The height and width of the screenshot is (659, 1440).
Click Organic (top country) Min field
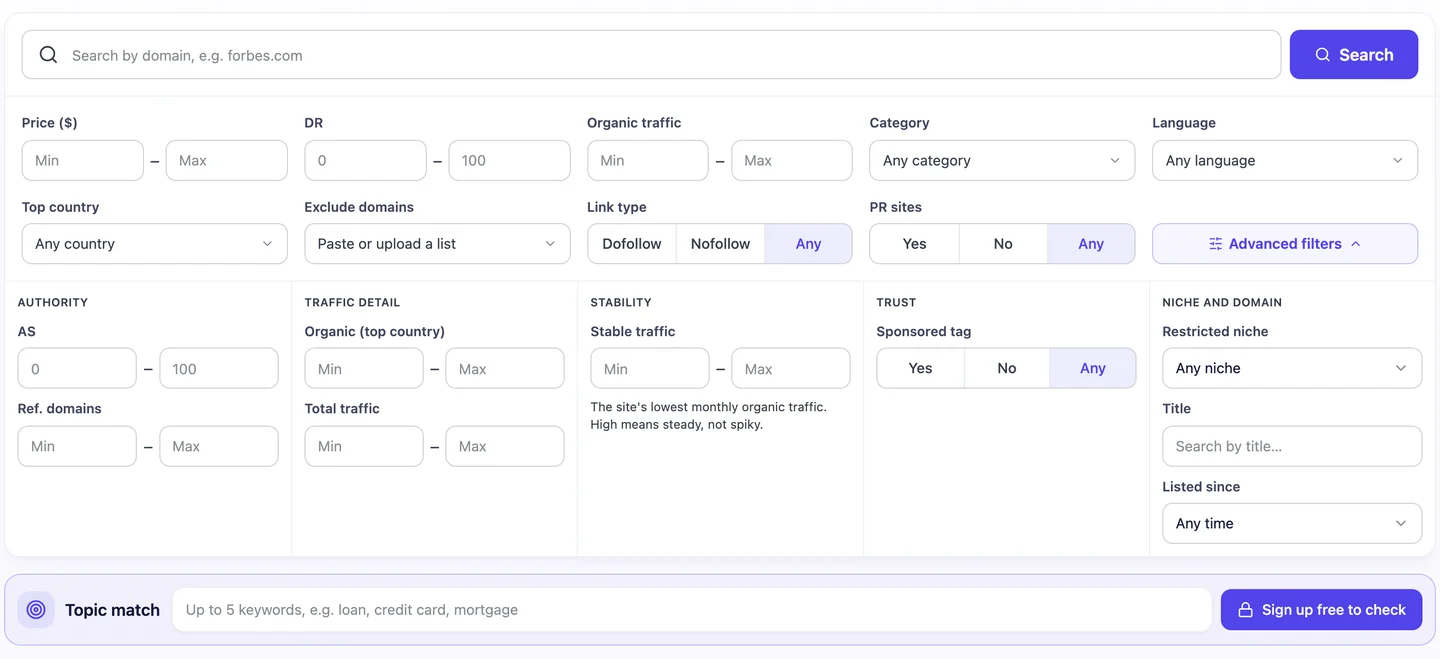click(x=364, y=368)
